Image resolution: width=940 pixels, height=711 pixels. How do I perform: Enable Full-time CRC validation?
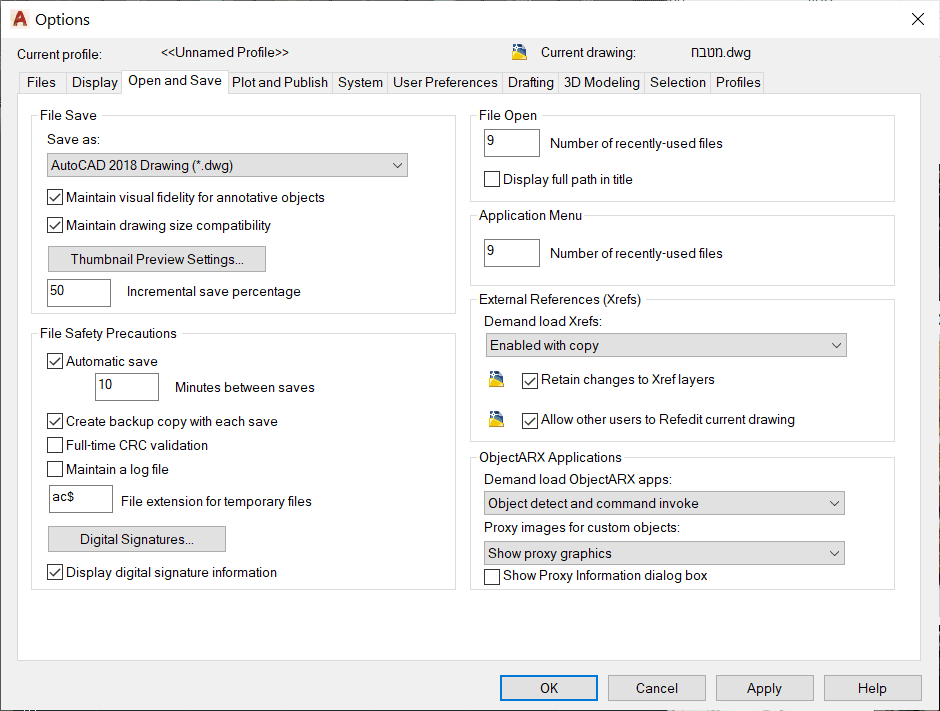pyautogui.click(x=55, y=446)
